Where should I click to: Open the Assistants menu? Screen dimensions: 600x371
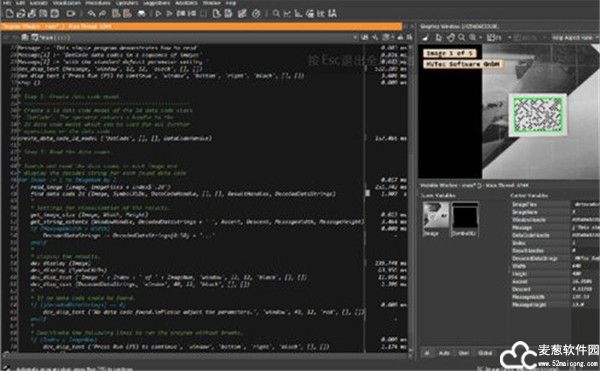click(x=186, y=3)
